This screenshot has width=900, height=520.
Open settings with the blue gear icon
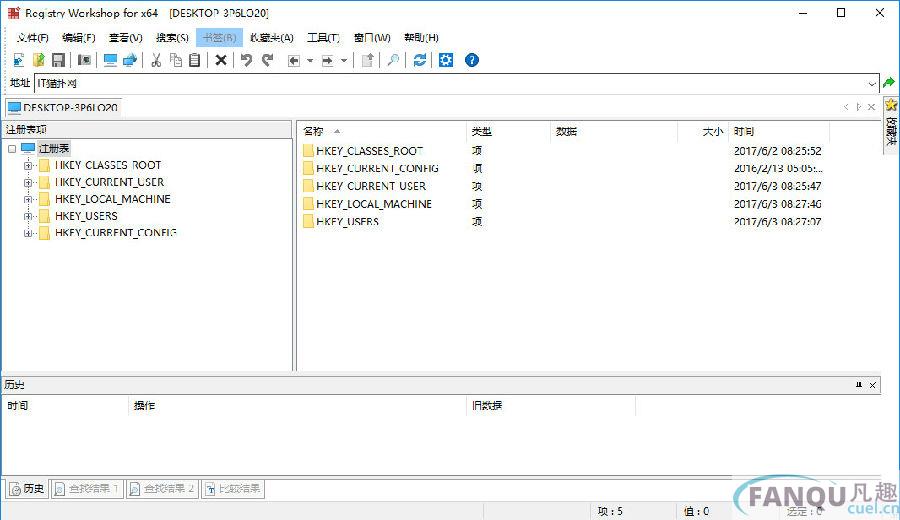pos(446,60)
